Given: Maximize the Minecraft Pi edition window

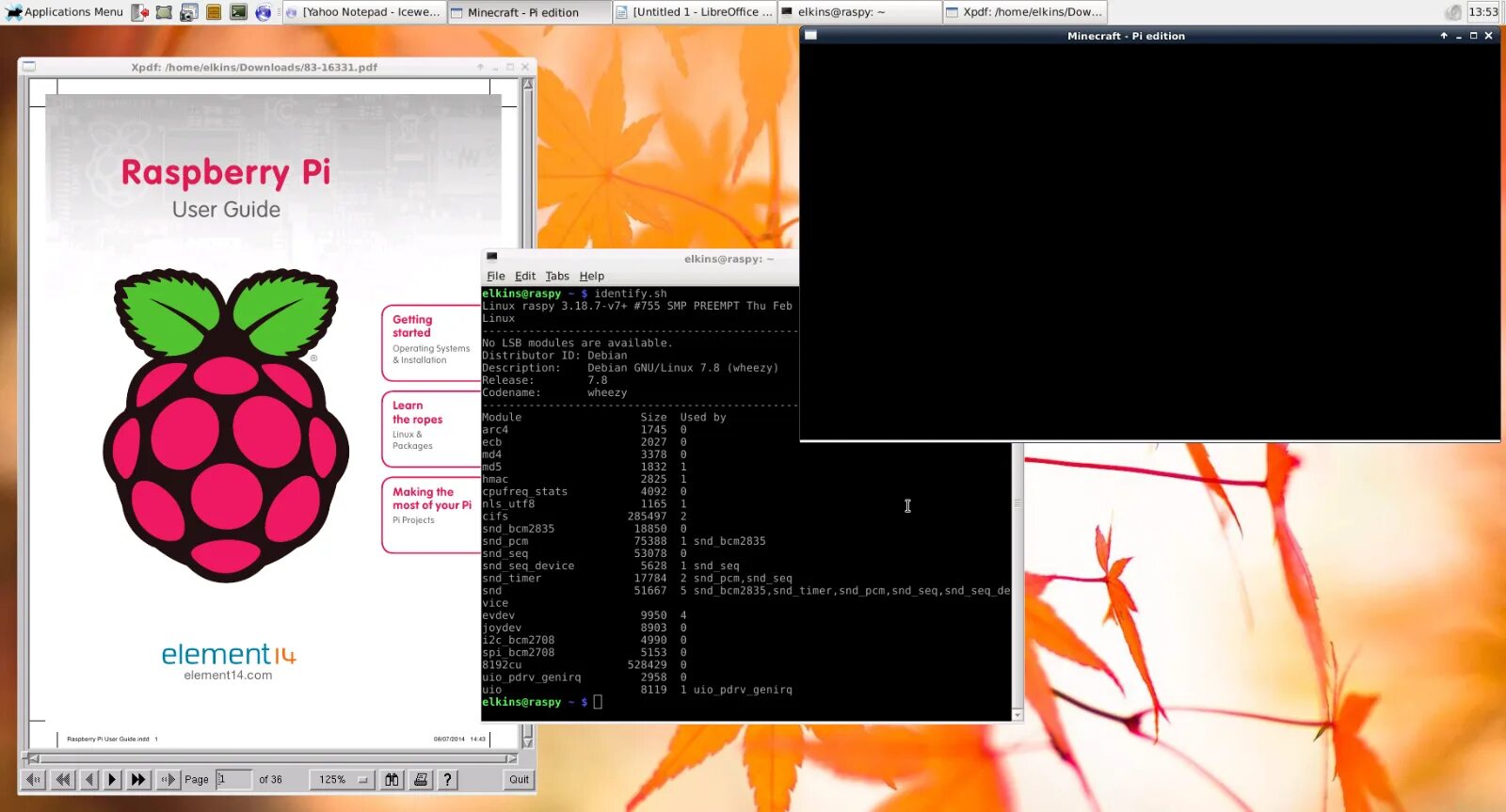Looking at the screenshot, I should (x=1474, y=36).
